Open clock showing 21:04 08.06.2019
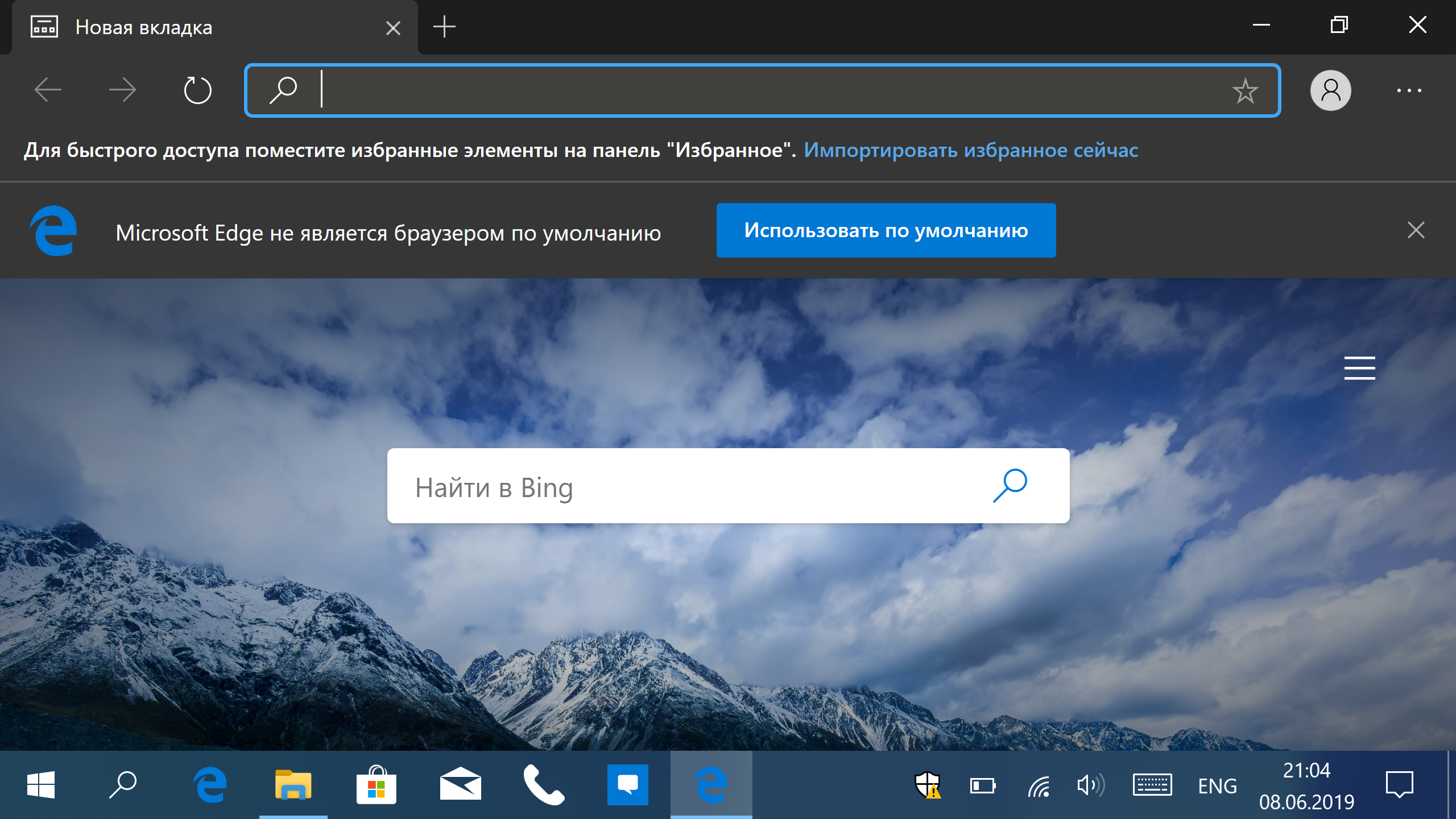 (1306, 786)
